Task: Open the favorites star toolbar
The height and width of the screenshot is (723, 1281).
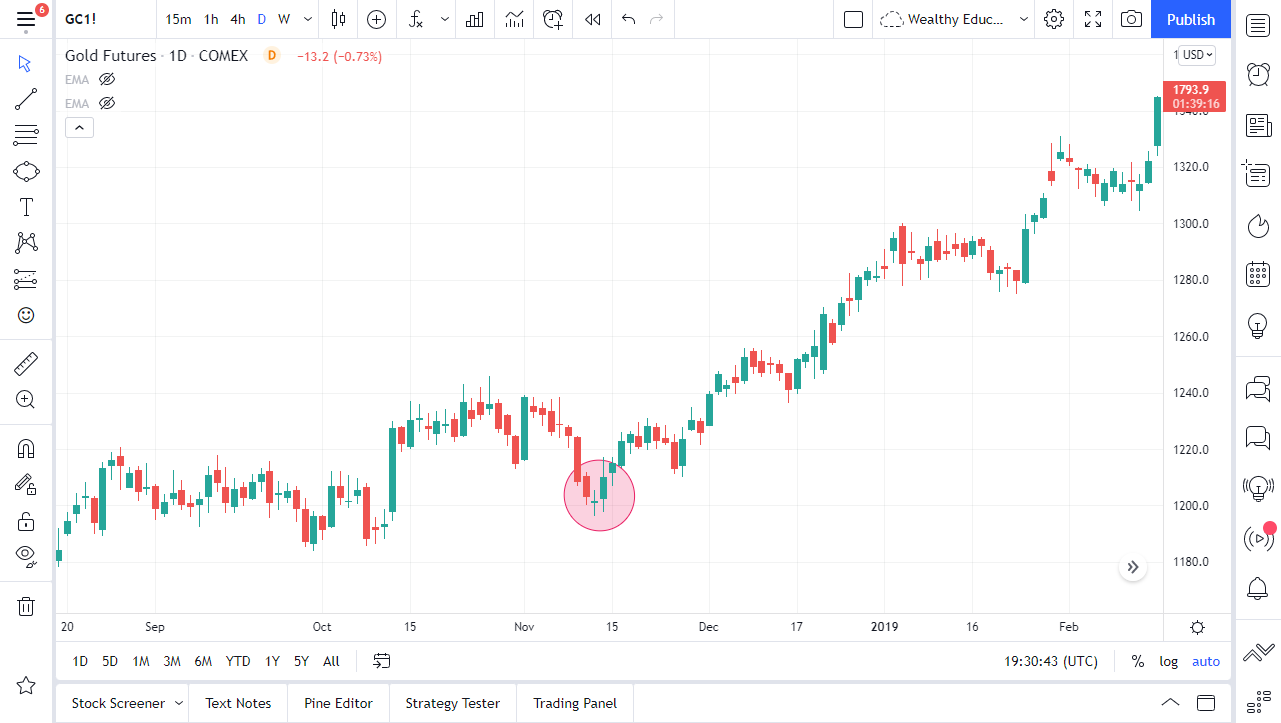Action: click(26, 685)
